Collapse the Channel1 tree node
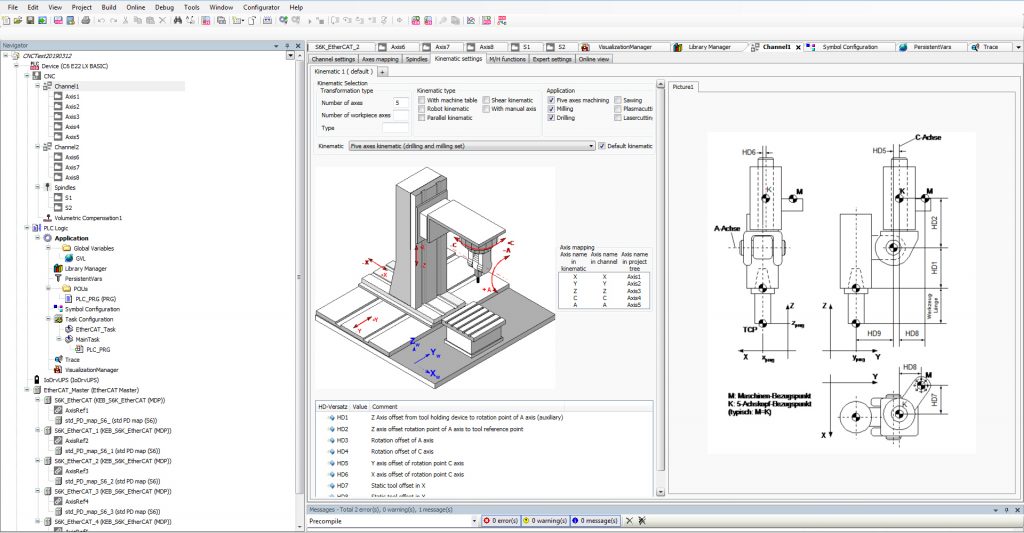The width and height of the screenshot is (1024, 533). (x=37, y=86)
